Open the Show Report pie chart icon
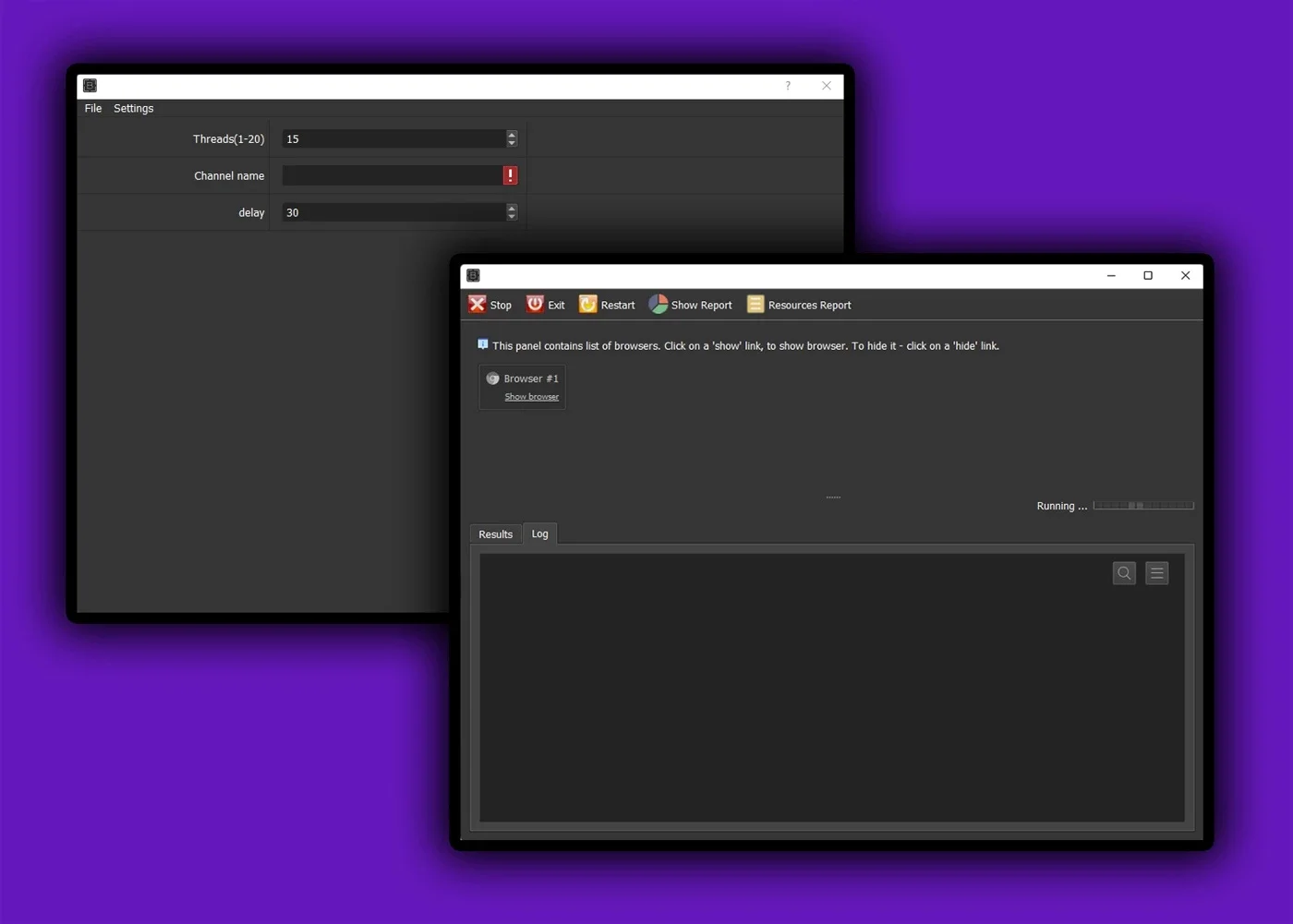 [658, 304]
